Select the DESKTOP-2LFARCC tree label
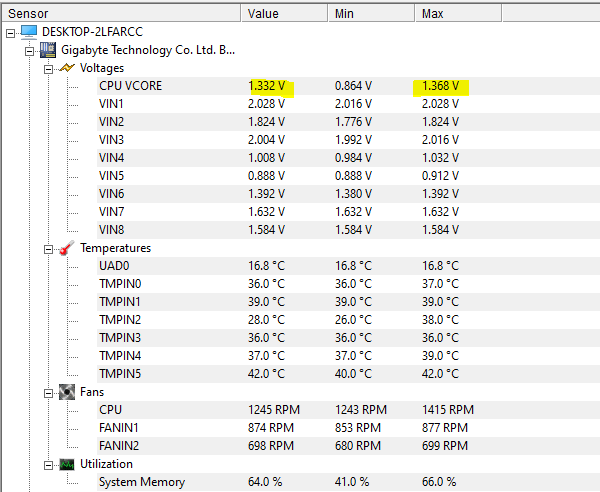 [x=92, y=32]
